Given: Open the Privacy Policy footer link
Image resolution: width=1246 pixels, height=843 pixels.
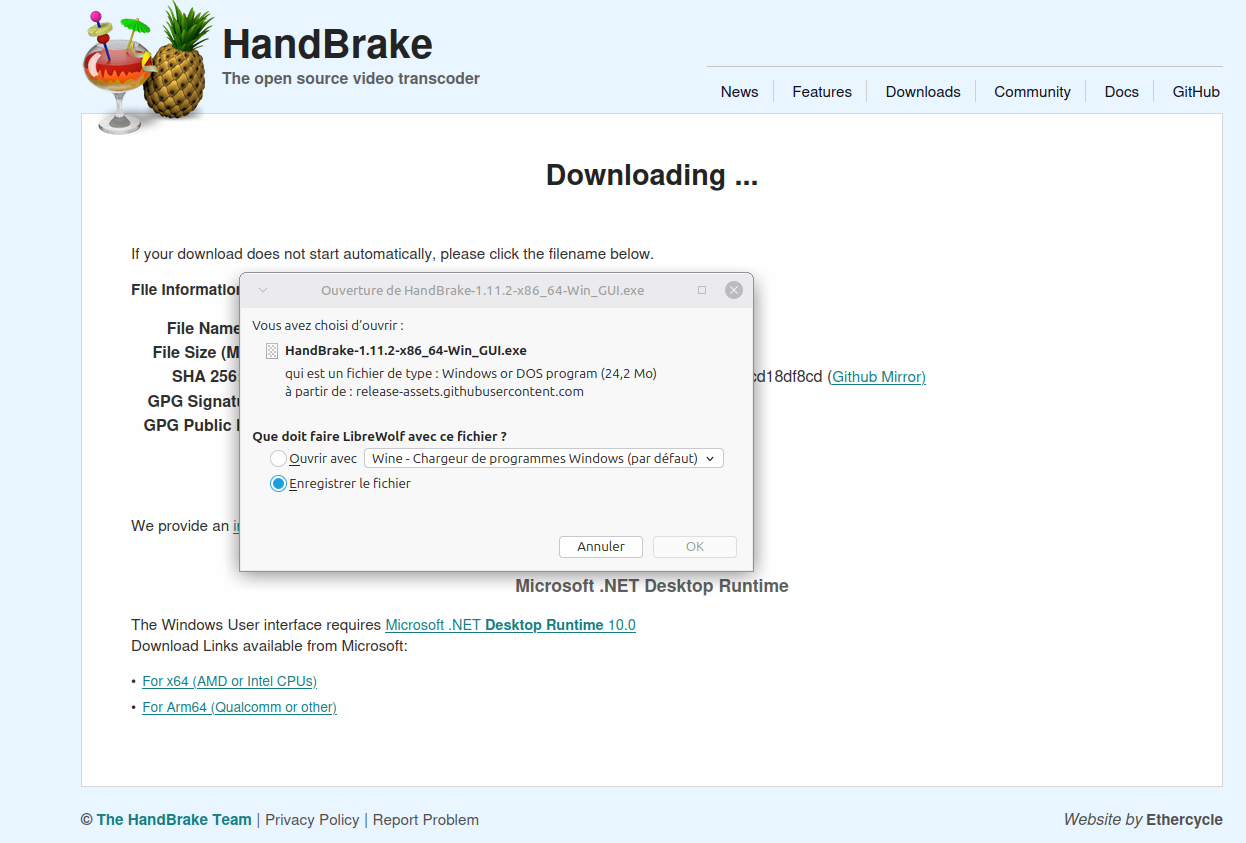Looking at the screenshot, I should (x=312, y=819).
